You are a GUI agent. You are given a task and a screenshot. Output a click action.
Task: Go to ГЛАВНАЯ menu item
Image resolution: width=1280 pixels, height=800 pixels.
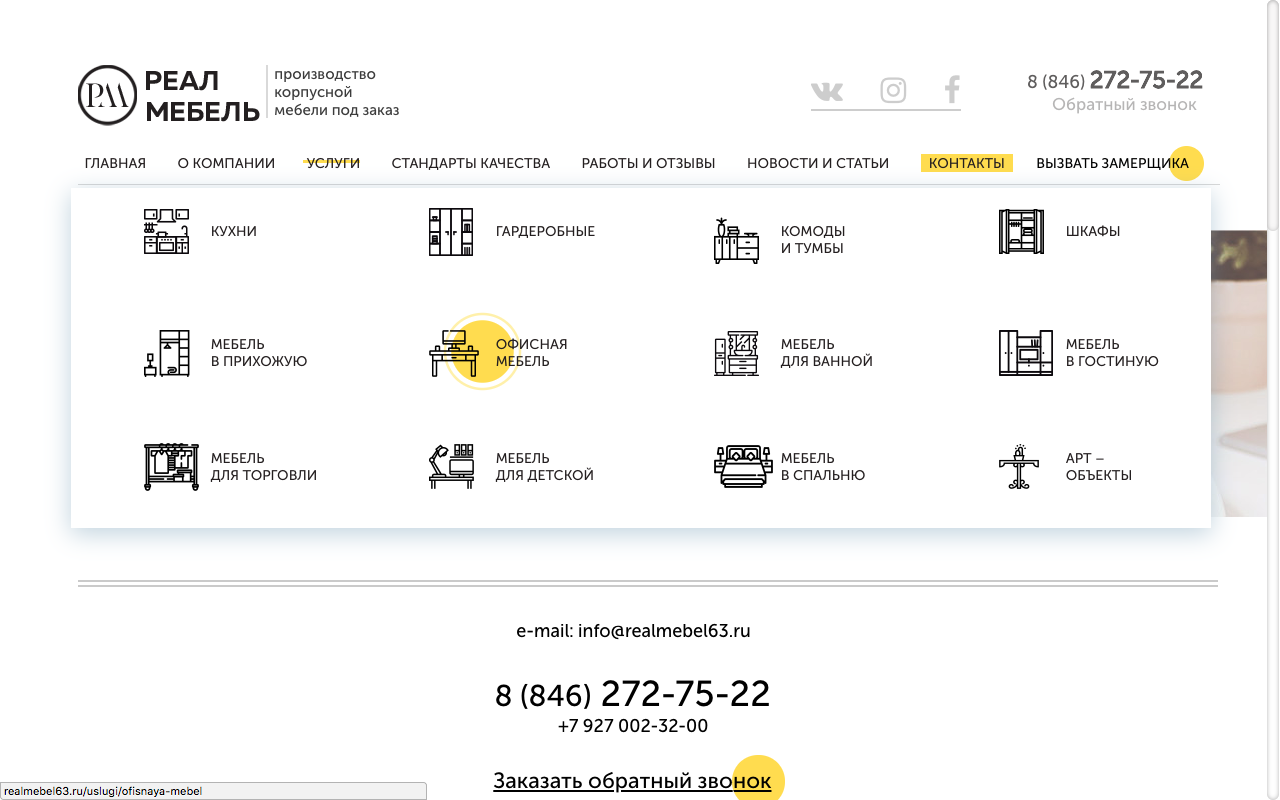[115, 163]
